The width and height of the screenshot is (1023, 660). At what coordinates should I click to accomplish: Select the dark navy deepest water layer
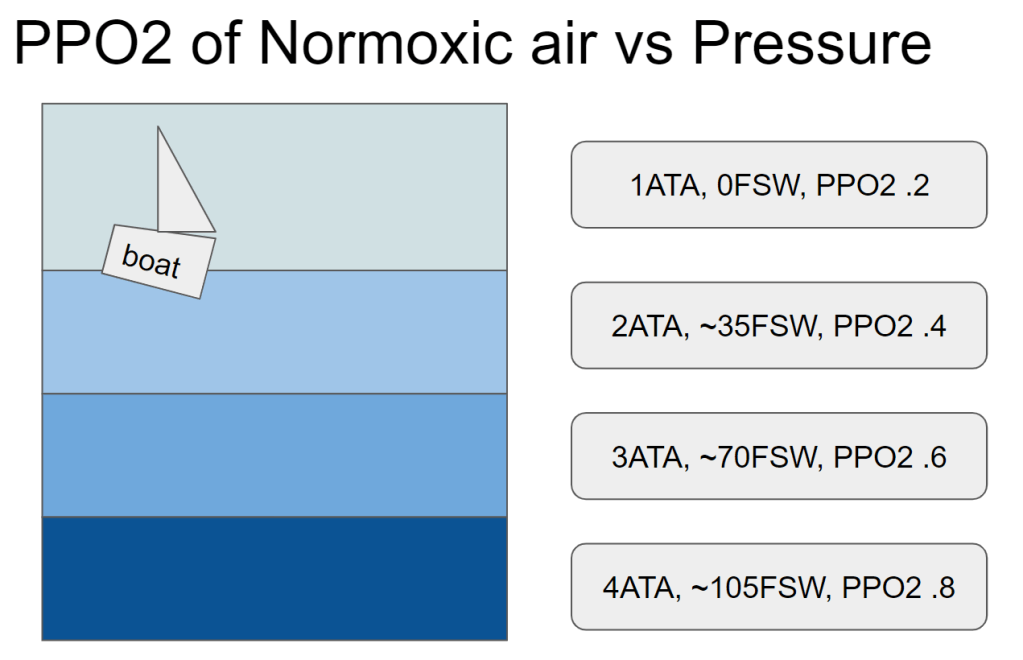(274, 578)
